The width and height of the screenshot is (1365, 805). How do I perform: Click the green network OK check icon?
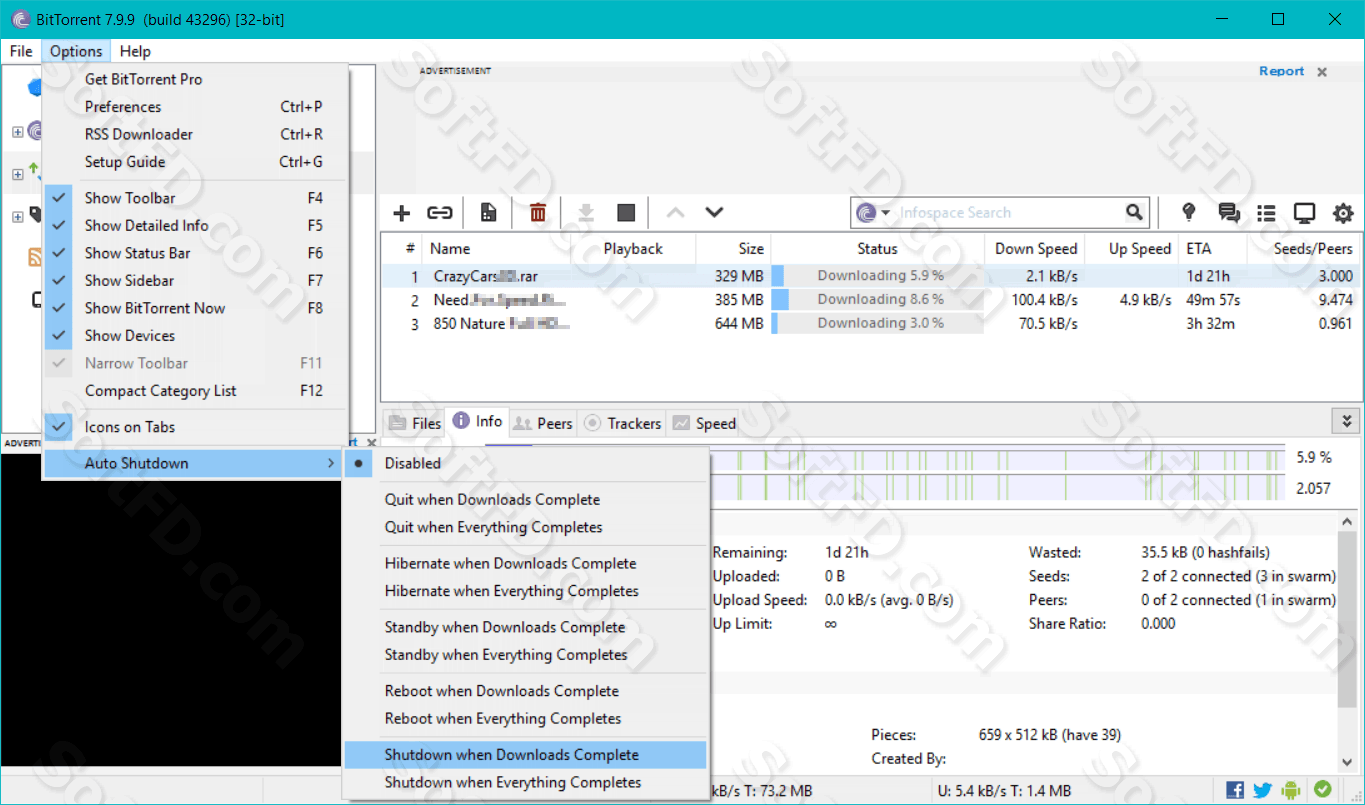[x=1322, y=789]
